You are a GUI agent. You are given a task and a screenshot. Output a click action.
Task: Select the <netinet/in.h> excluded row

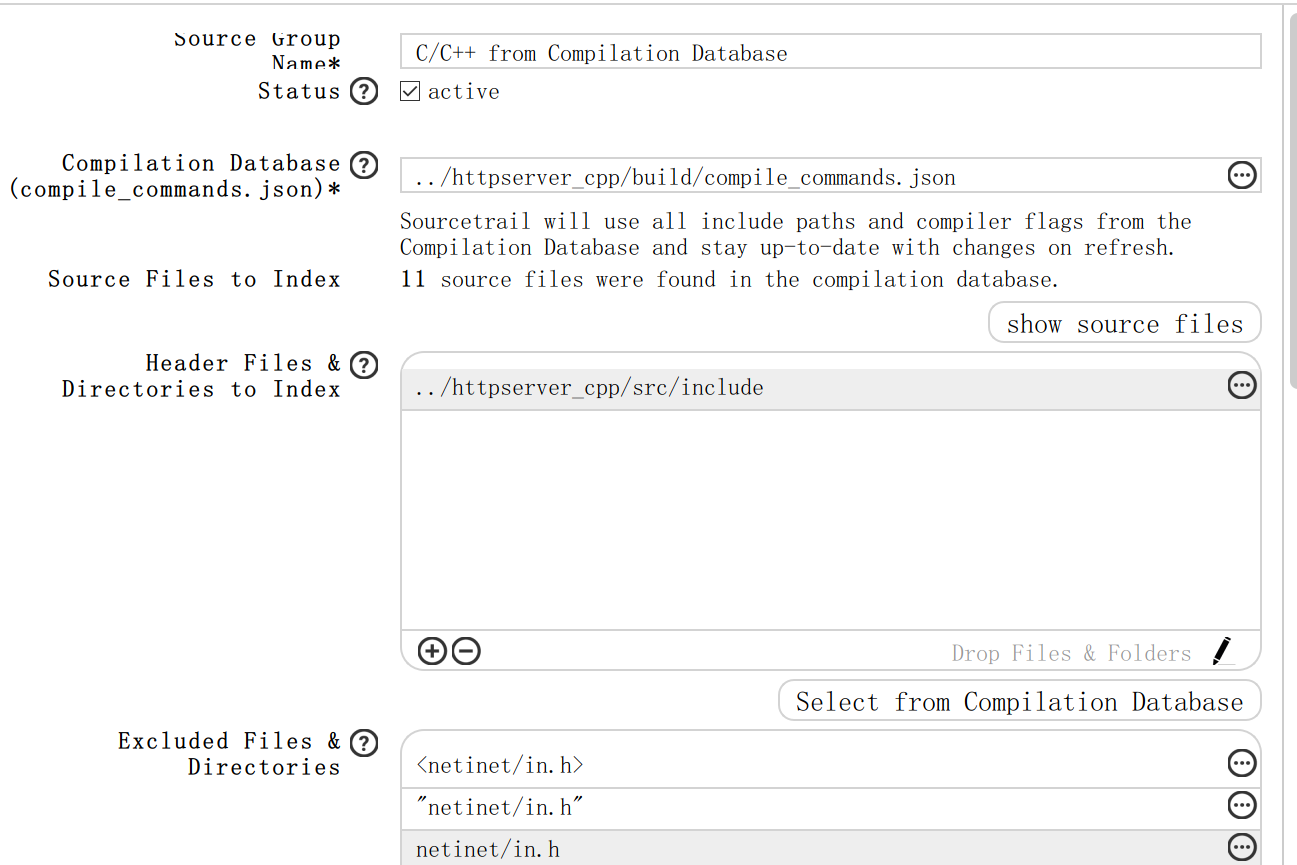coord(830,766)
